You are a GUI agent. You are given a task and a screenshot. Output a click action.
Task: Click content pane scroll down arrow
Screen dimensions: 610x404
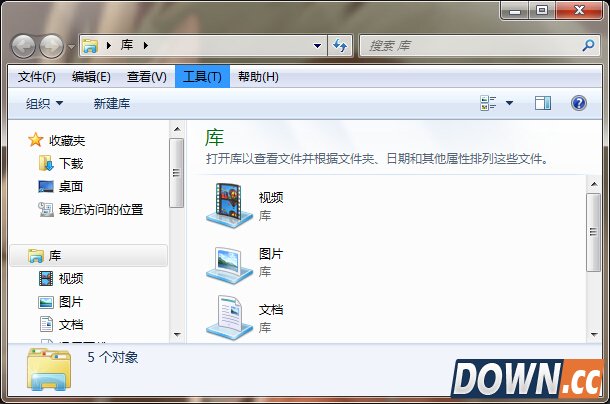(x=594, y=334)
